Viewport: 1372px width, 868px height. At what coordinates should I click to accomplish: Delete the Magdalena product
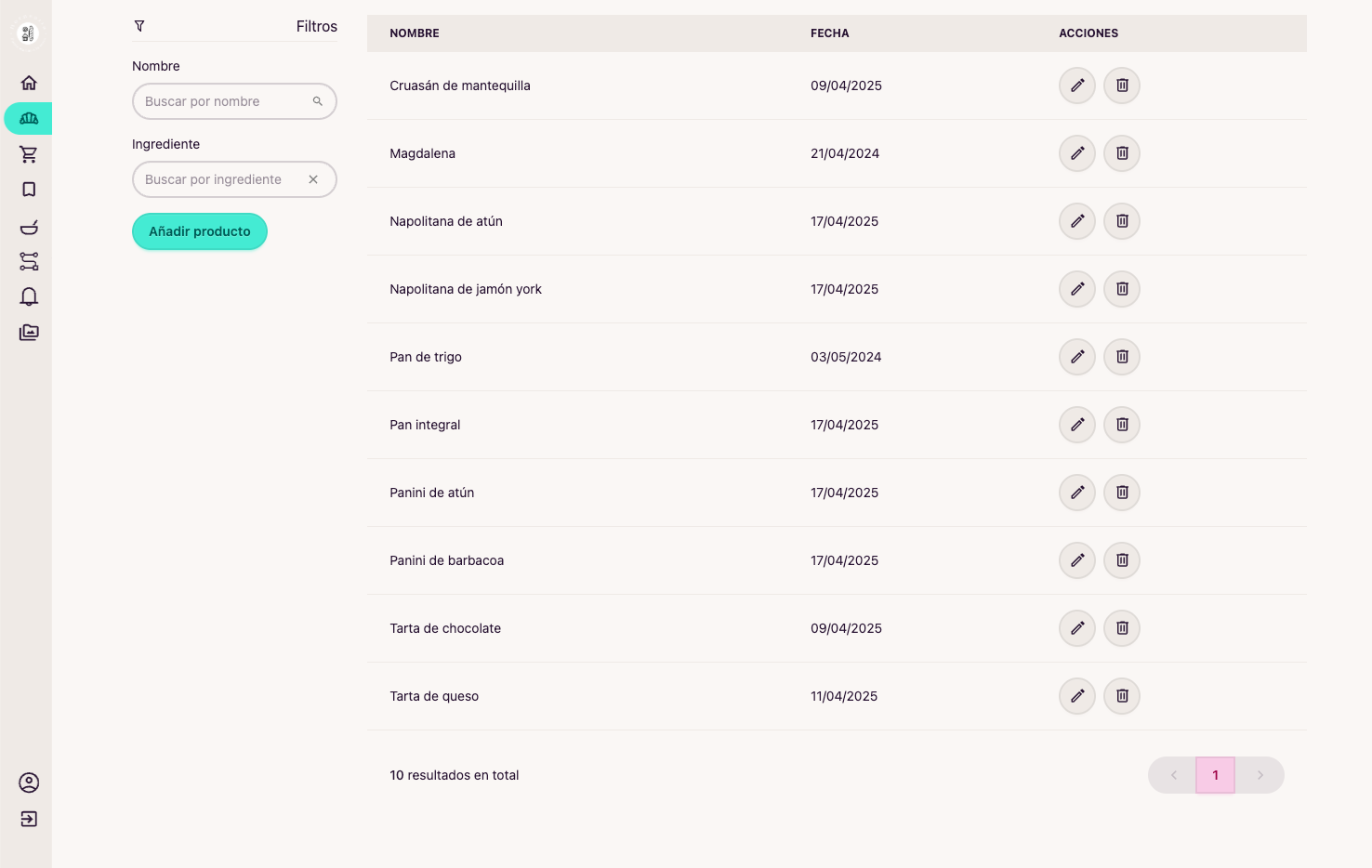[1121, 153]
